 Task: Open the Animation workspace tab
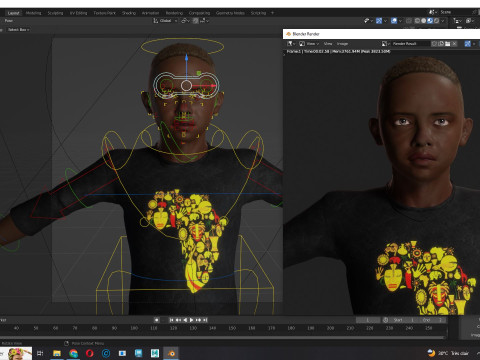(150, 13)
